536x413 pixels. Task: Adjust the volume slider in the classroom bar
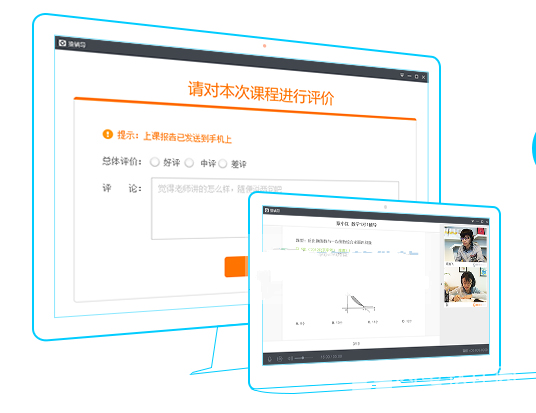tap(304, 358)
